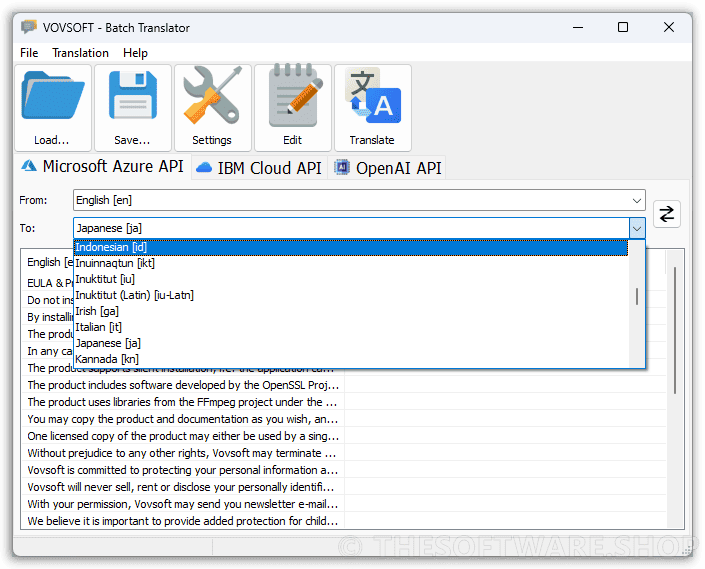Click the IBM Cloud icon

click(204, 168)
